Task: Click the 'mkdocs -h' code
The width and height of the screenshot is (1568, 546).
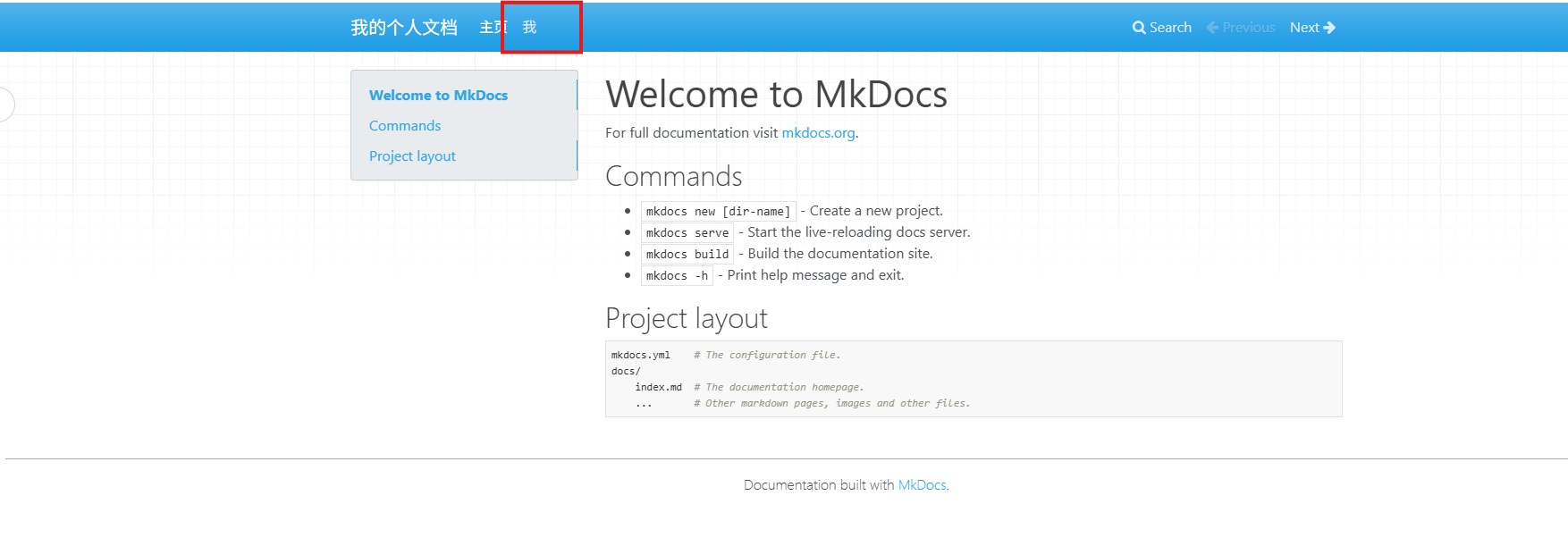Action: click(677, 276)
